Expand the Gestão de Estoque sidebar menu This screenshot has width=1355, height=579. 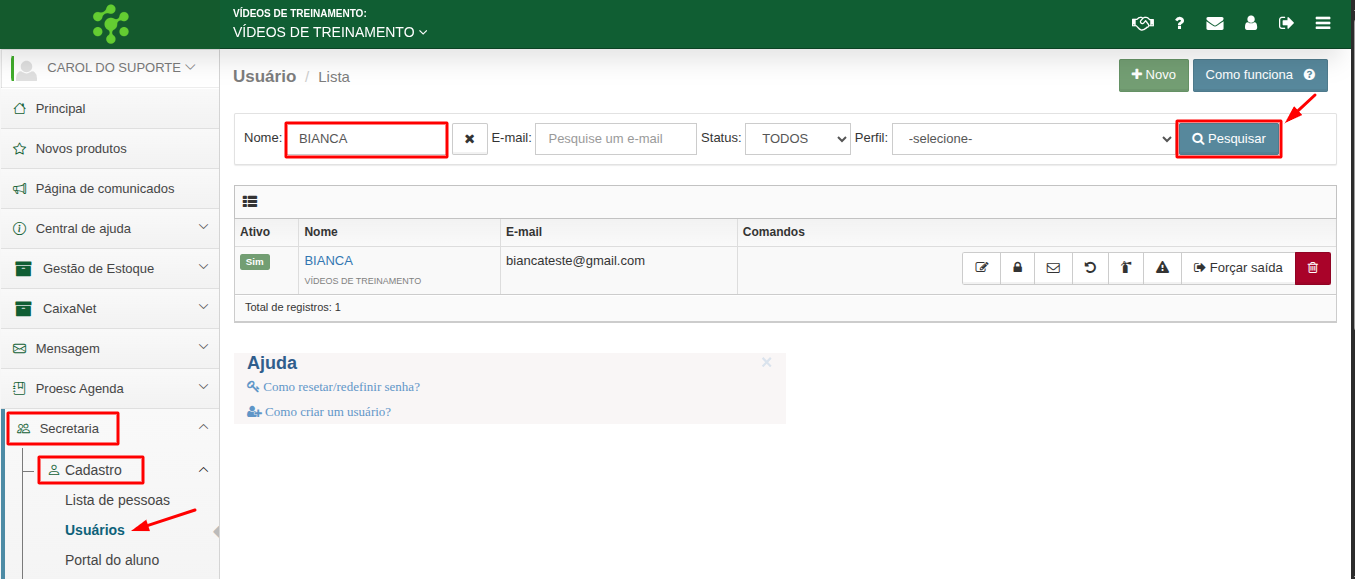[x=110, y=268]
